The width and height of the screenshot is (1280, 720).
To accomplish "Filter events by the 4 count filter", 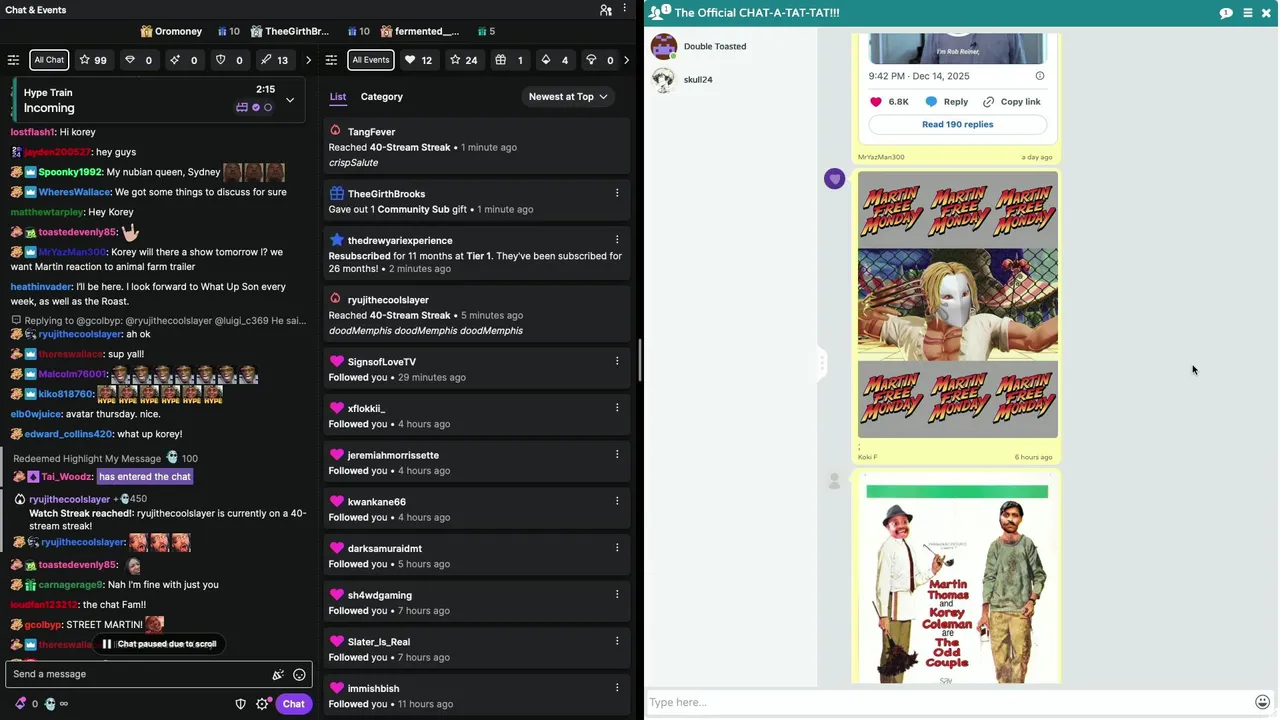I will [554, 60].
